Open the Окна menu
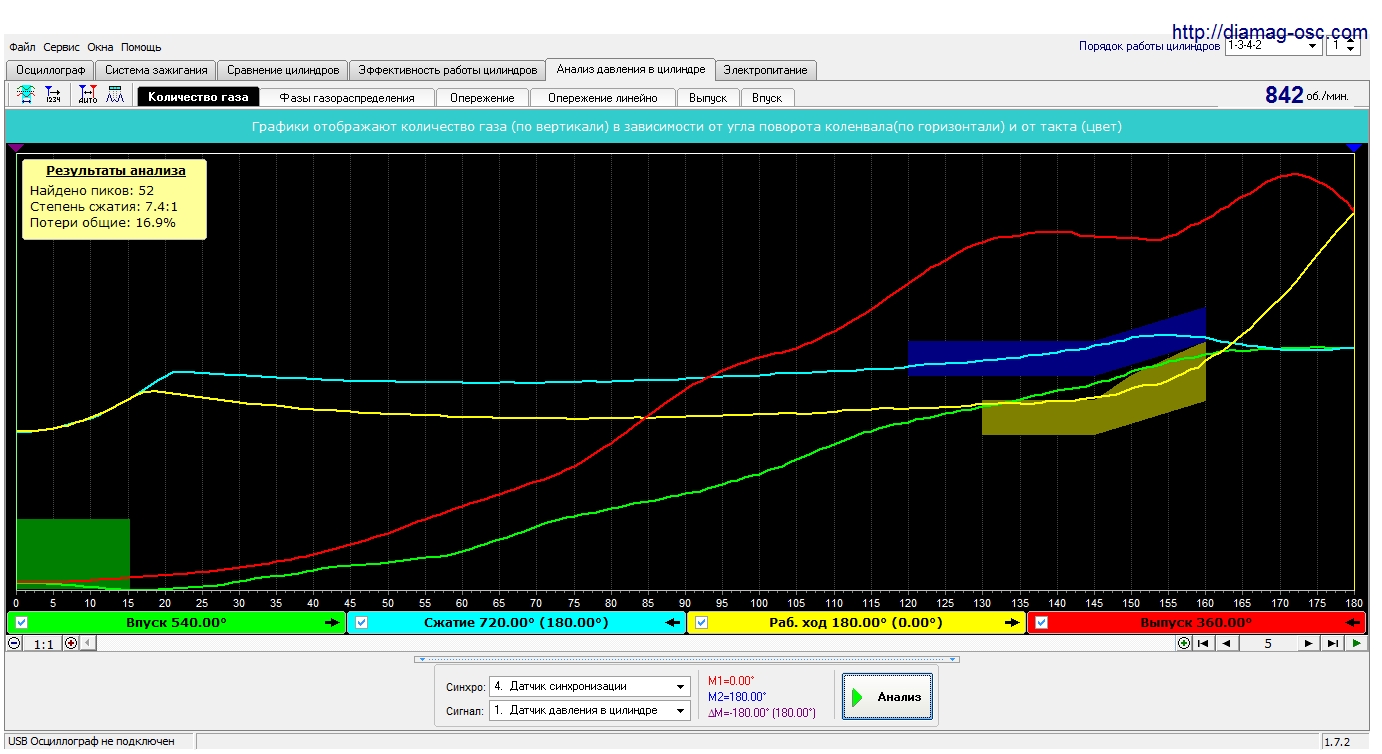 coord(100,47)
